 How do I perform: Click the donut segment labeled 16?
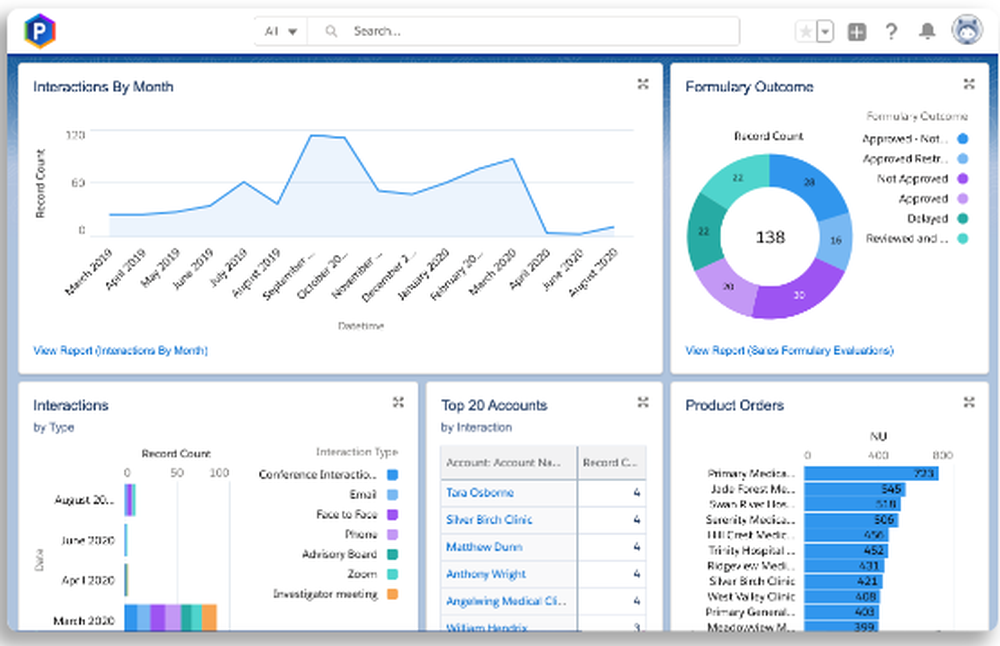[835, 240]
